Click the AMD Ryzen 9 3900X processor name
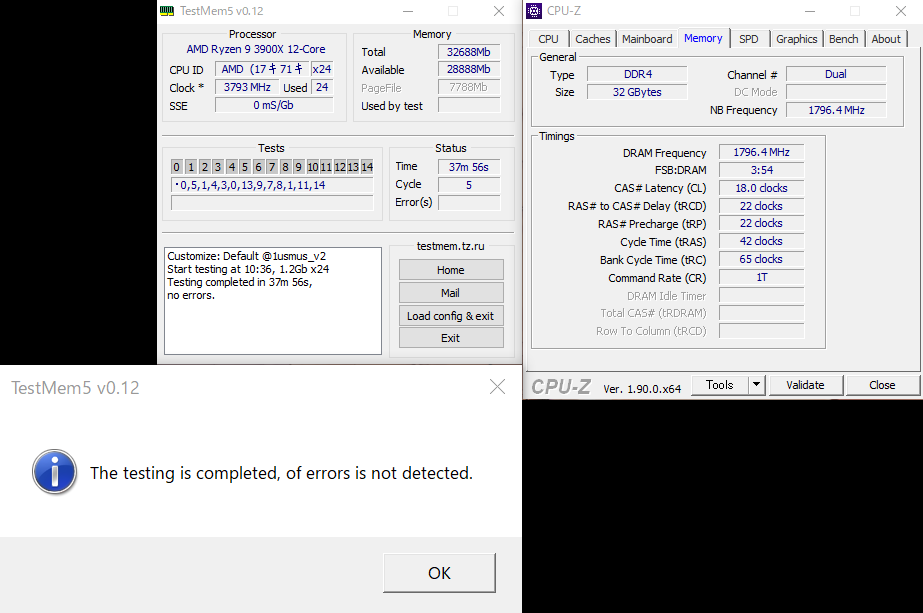Screen dimensions: 923x613 click(x=255, y=49)
